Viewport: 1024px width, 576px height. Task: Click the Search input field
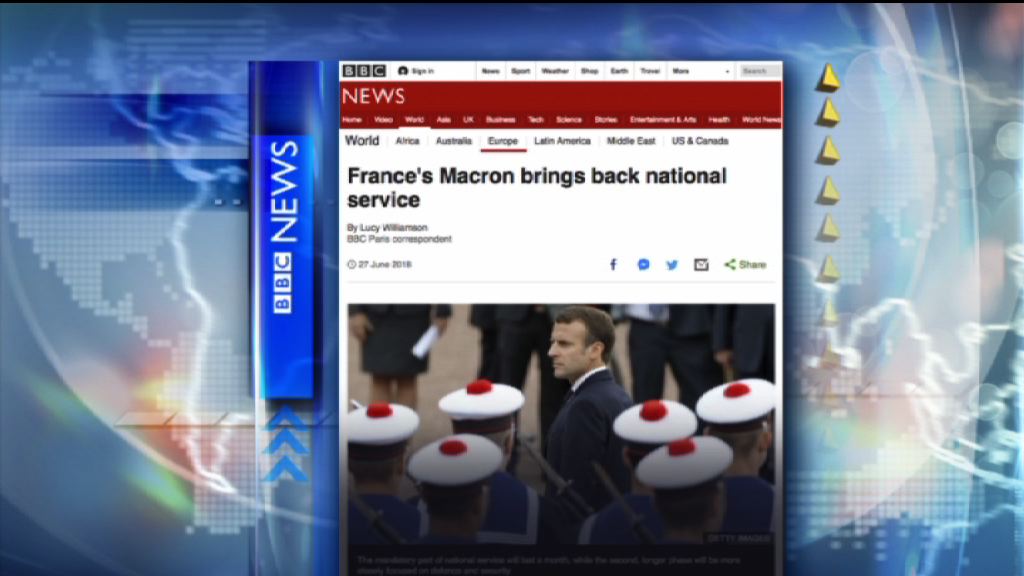[760, 71]
